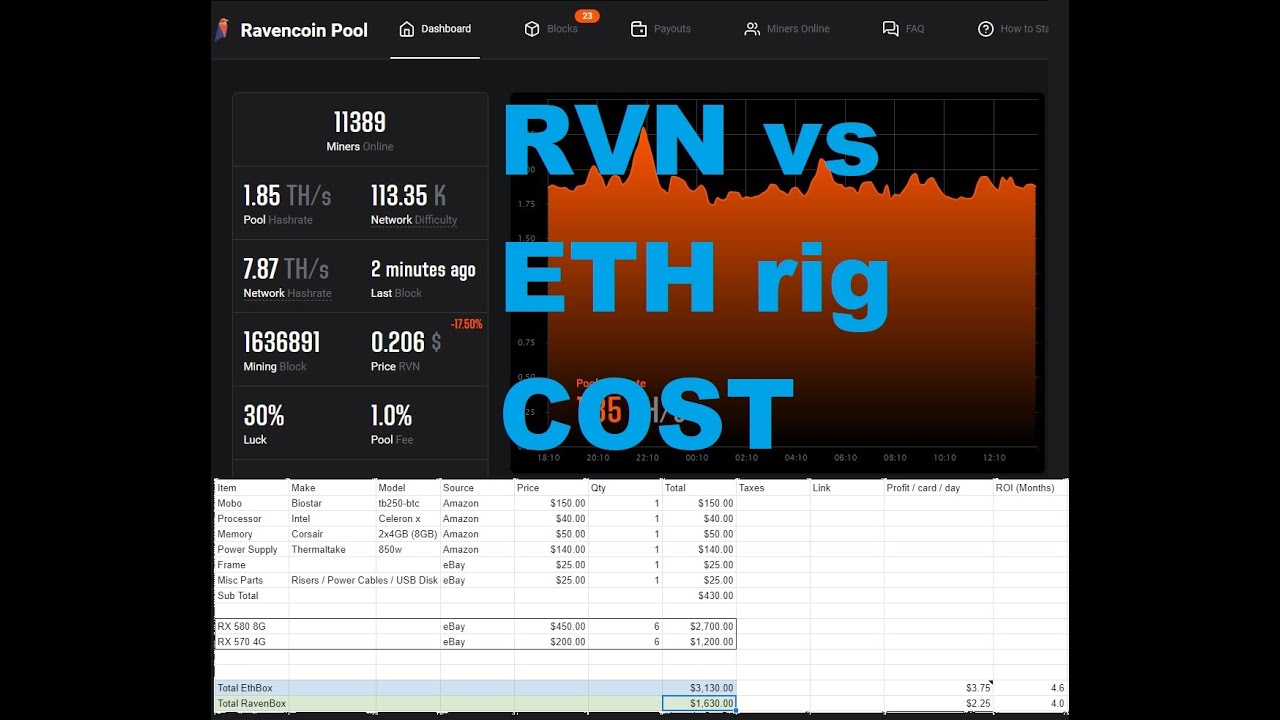1280x720 pixels.
Task: Click the Blocks cube icon
Action: (x=532, y=29)
